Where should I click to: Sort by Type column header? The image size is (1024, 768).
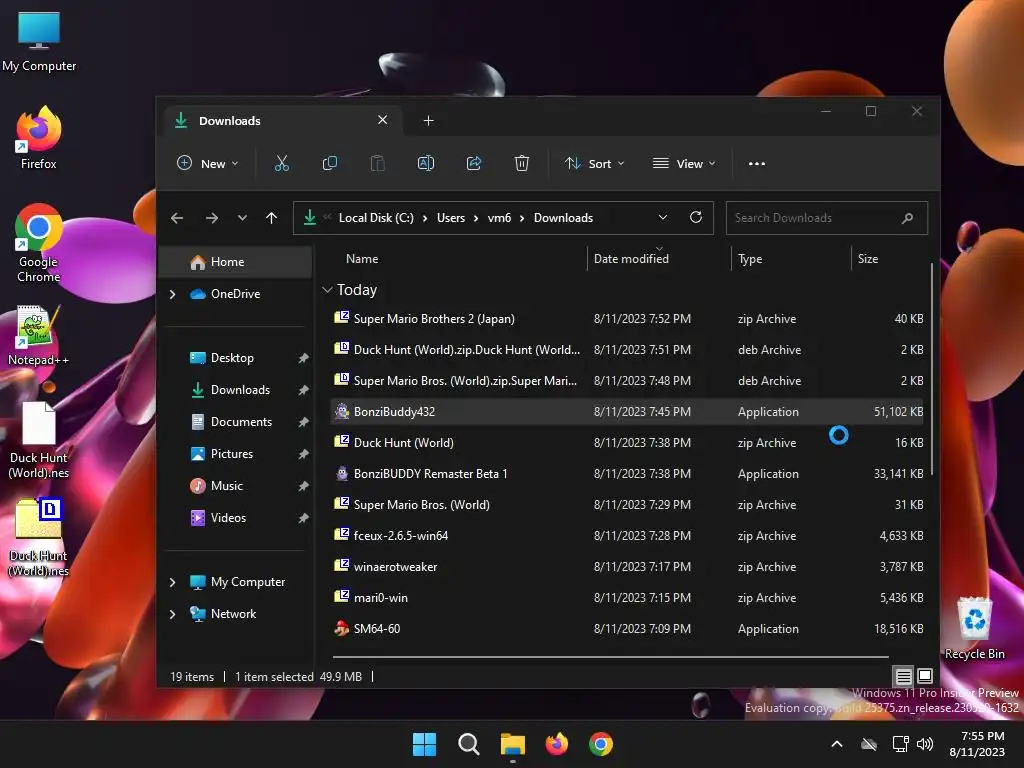click(750, 259)
